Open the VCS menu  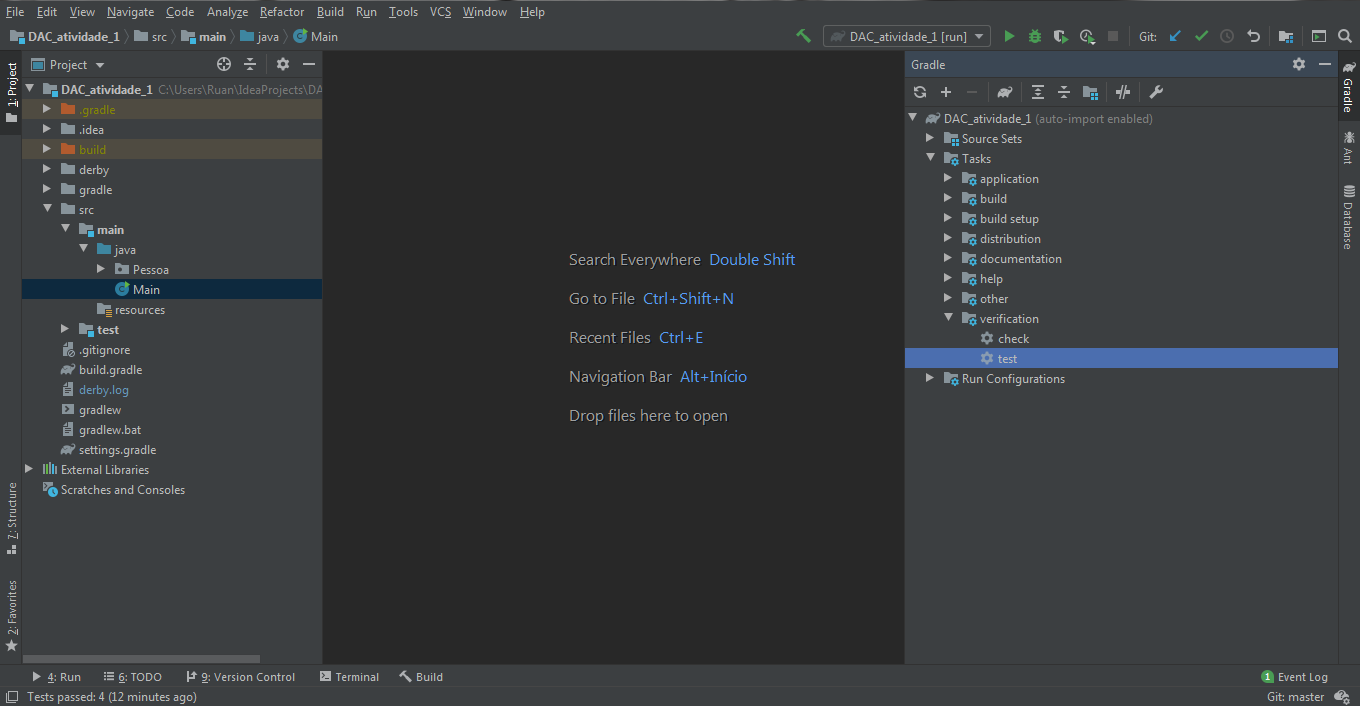coord(441,12)
